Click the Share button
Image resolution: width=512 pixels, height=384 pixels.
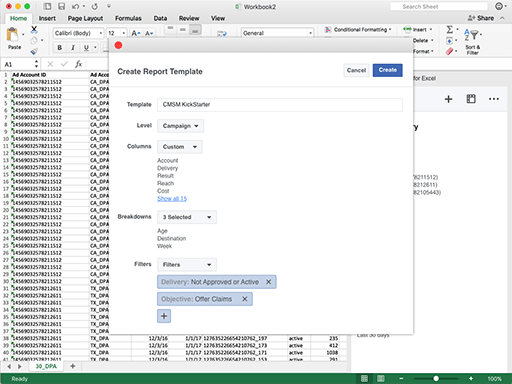pyautogui.click(x=481, y=18)
